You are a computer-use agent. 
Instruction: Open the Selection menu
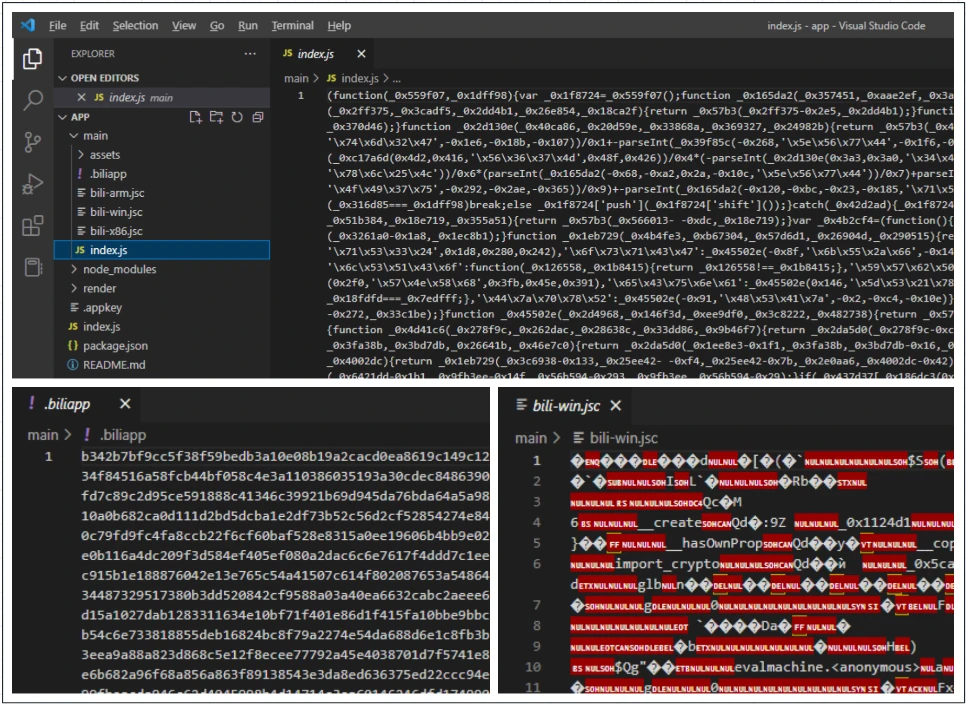[136, 25]
